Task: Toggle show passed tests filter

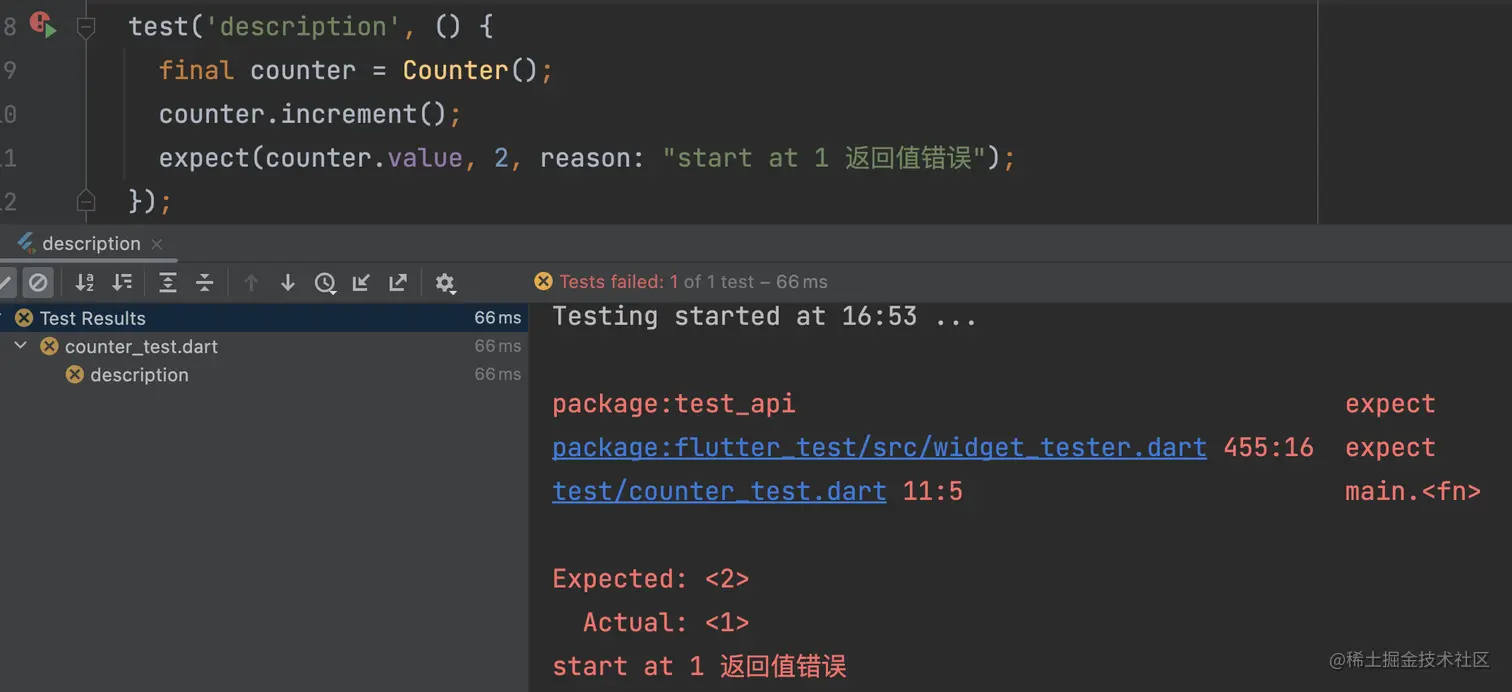Action: click(5, 283)
